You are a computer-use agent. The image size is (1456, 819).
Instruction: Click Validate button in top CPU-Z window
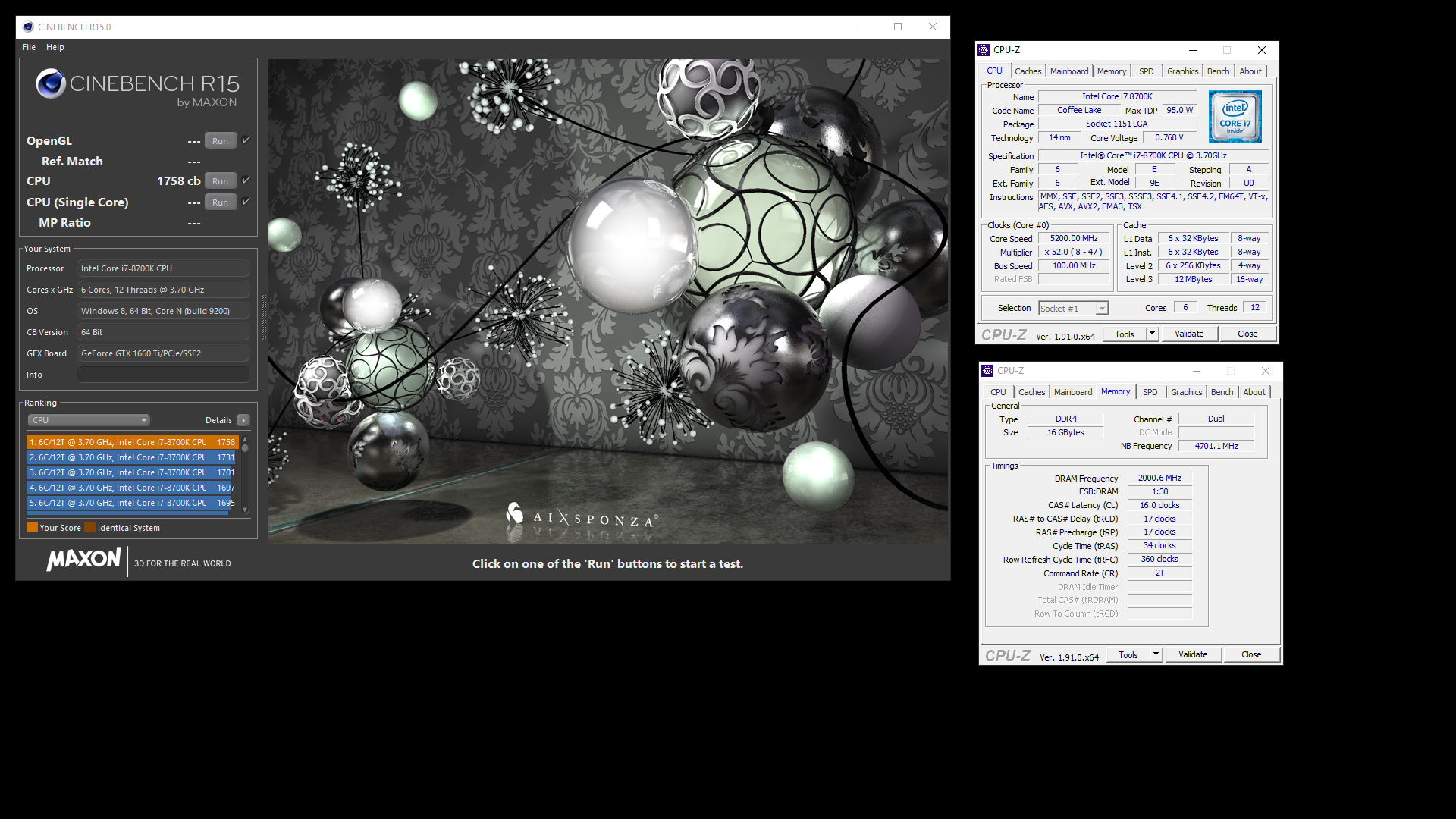(1189, 334)
